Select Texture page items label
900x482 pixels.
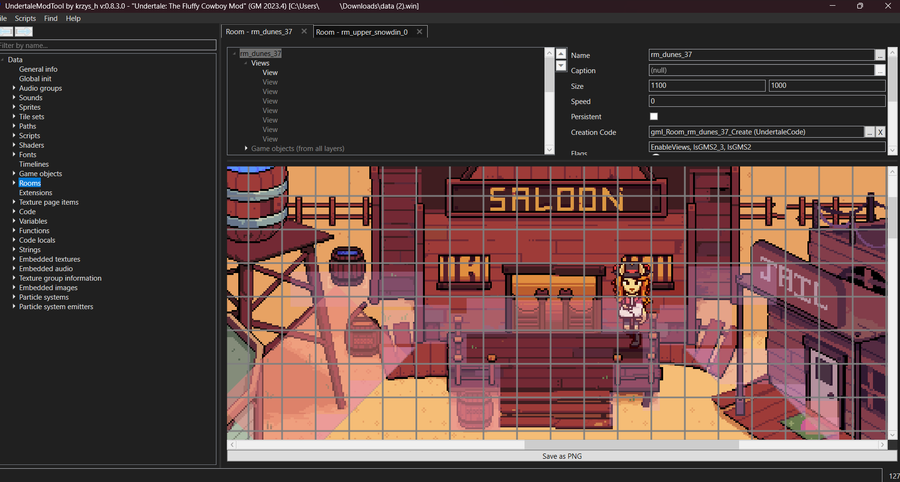(49, 202)
